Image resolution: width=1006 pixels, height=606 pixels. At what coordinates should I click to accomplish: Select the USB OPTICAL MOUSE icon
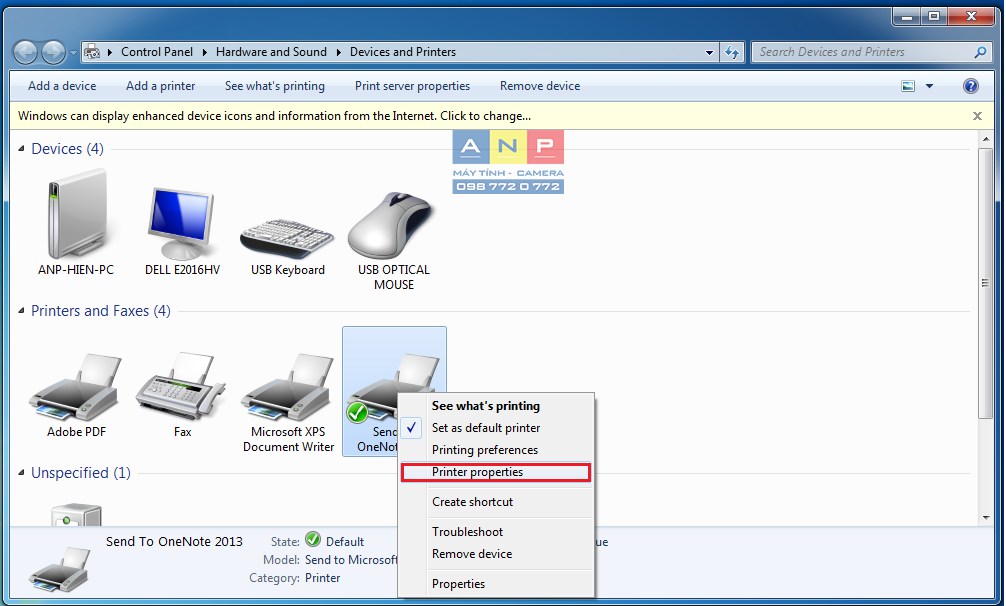click(x=392, y=226)
